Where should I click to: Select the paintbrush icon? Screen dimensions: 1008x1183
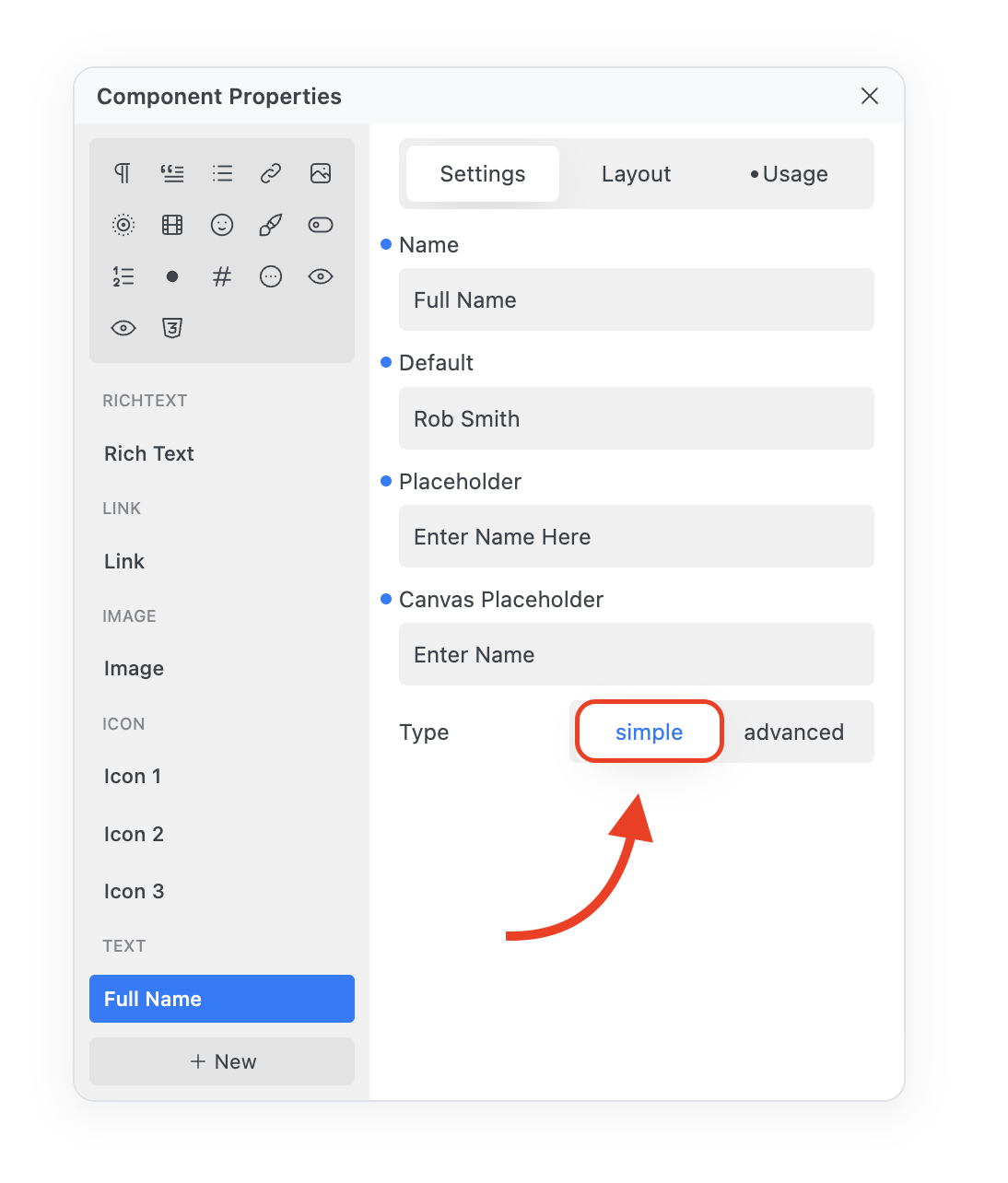pyautogui.click(x=271, y=225)
